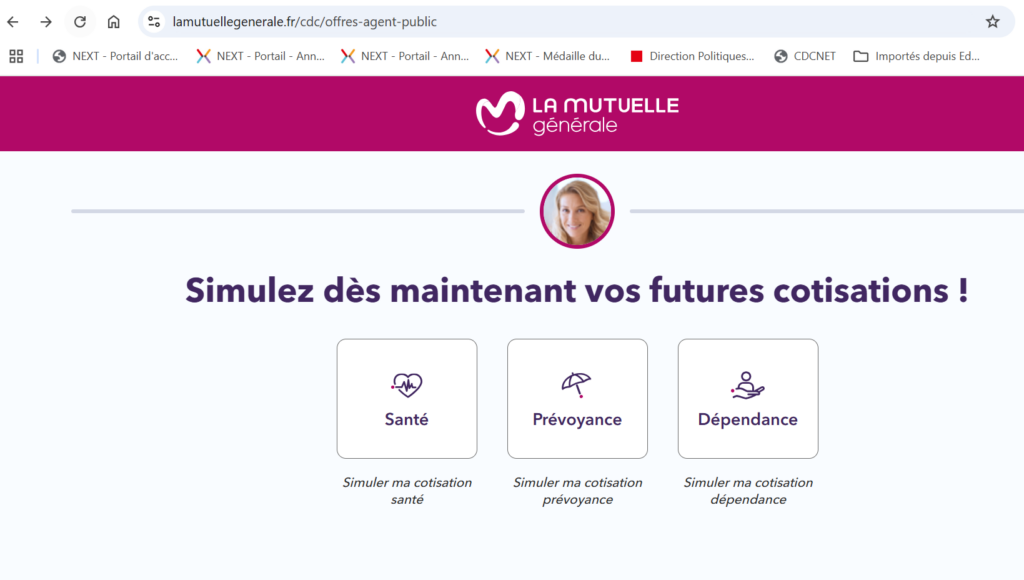Open the CDCNET bookmark
Image resolution: width=1024 pixels, height=580 pixels.
(x=805, y=56)
